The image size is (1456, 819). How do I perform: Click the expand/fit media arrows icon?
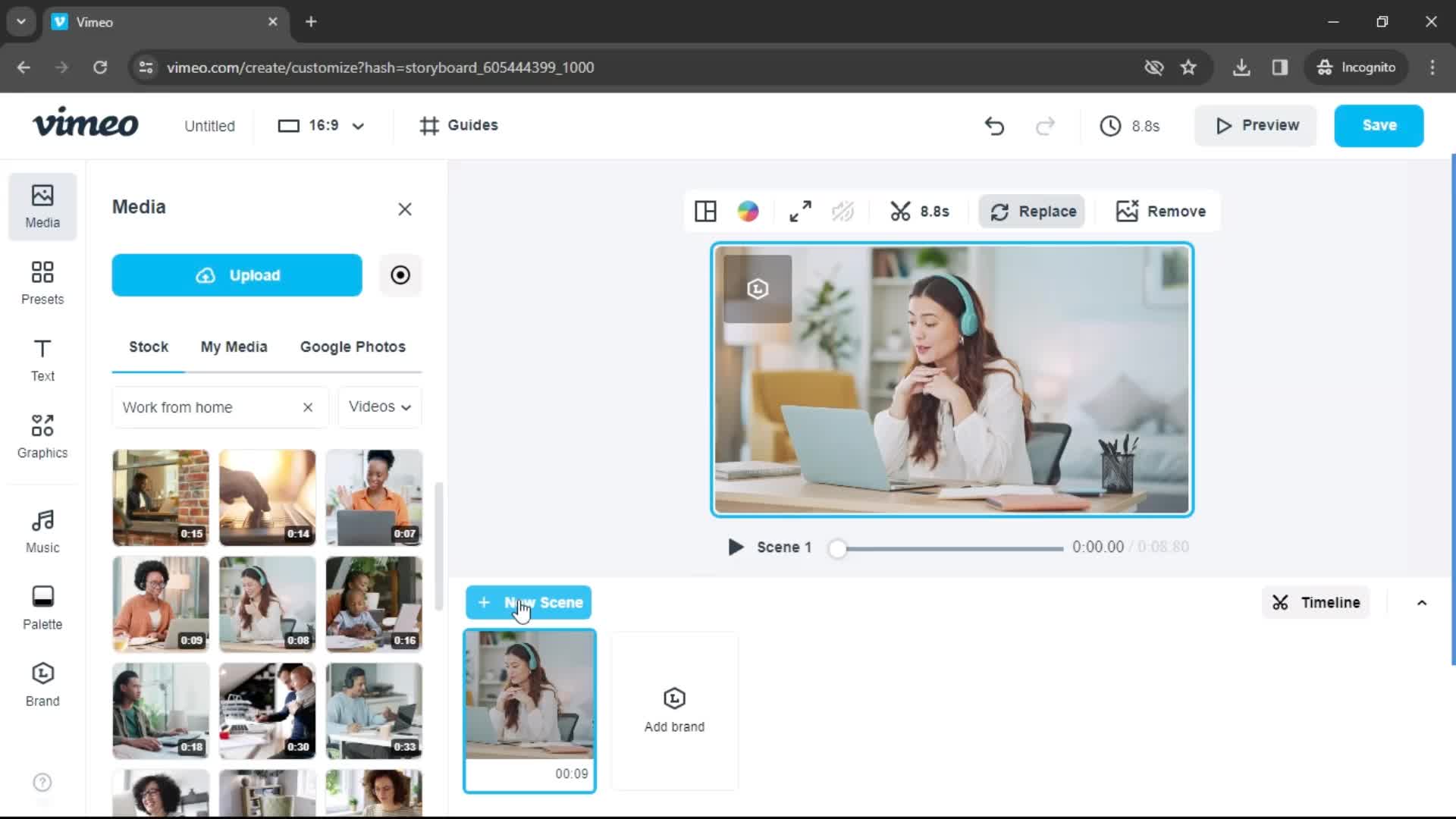point(800,211)
